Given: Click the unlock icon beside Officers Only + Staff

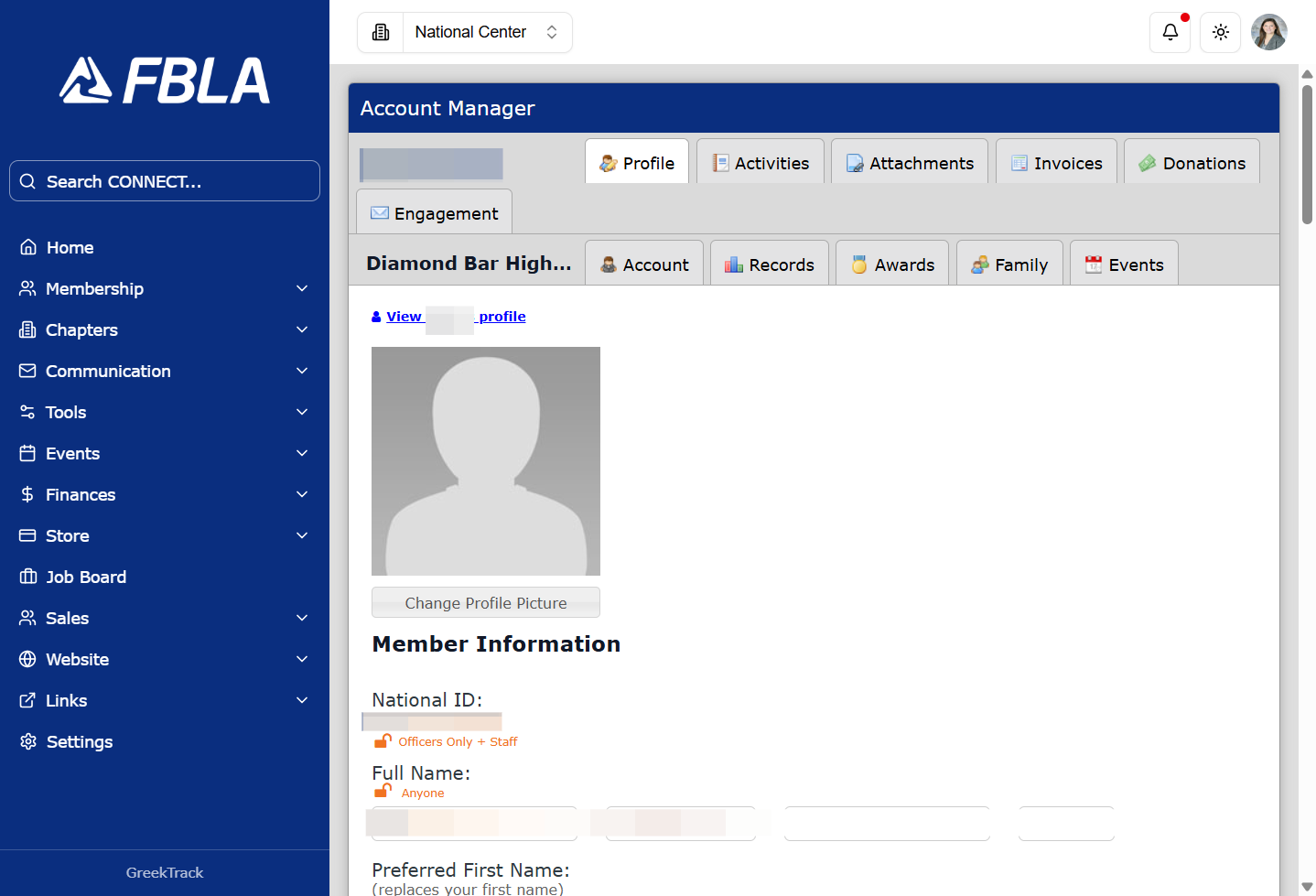Looking at the screenshot, I should click(x=383, y=740).
